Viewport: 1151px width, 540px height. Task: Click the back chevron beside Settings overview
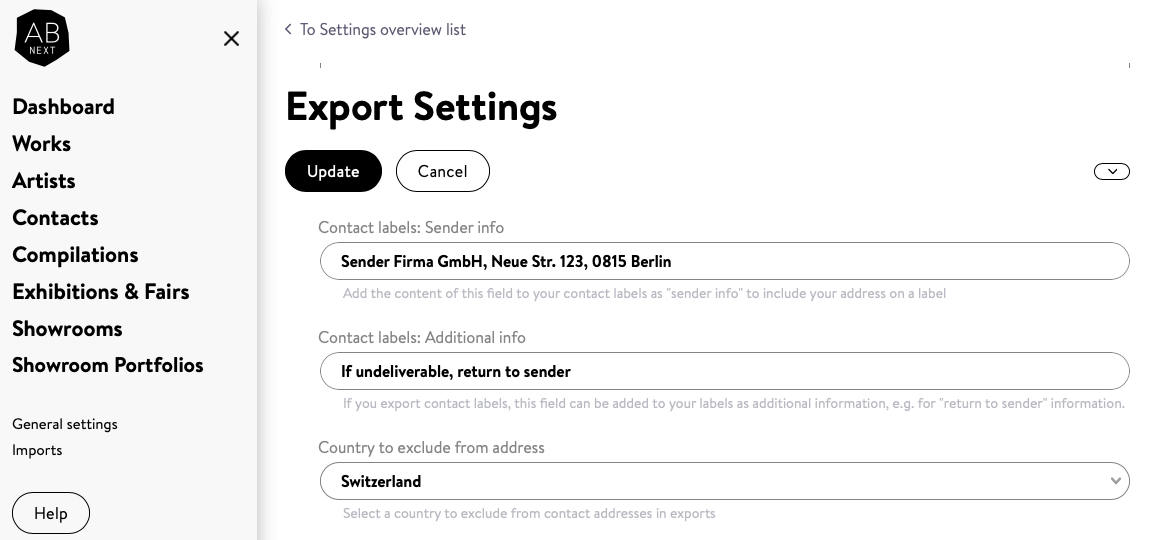[288, 30]
